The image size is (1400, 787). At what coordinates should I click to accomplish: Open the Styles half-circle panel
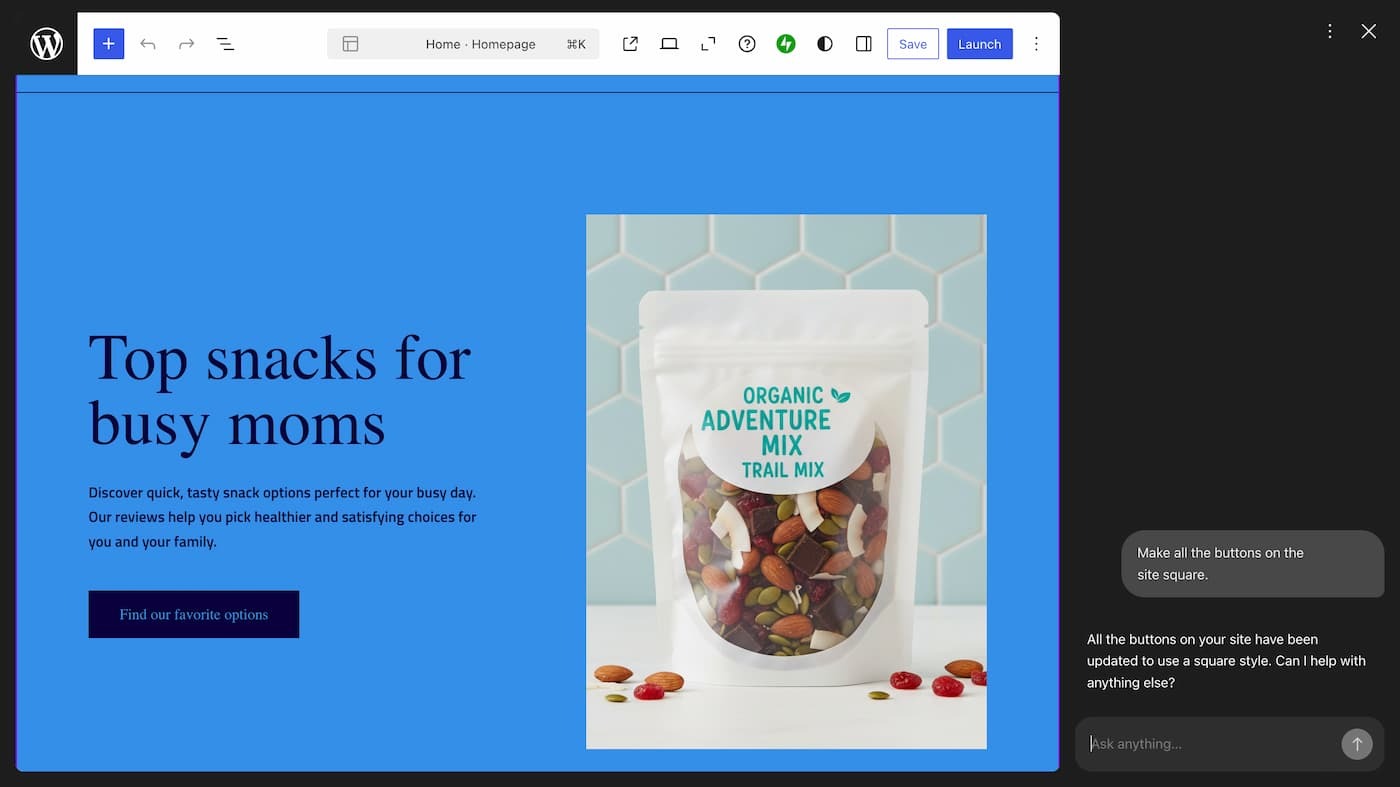[x=825, y=44]
